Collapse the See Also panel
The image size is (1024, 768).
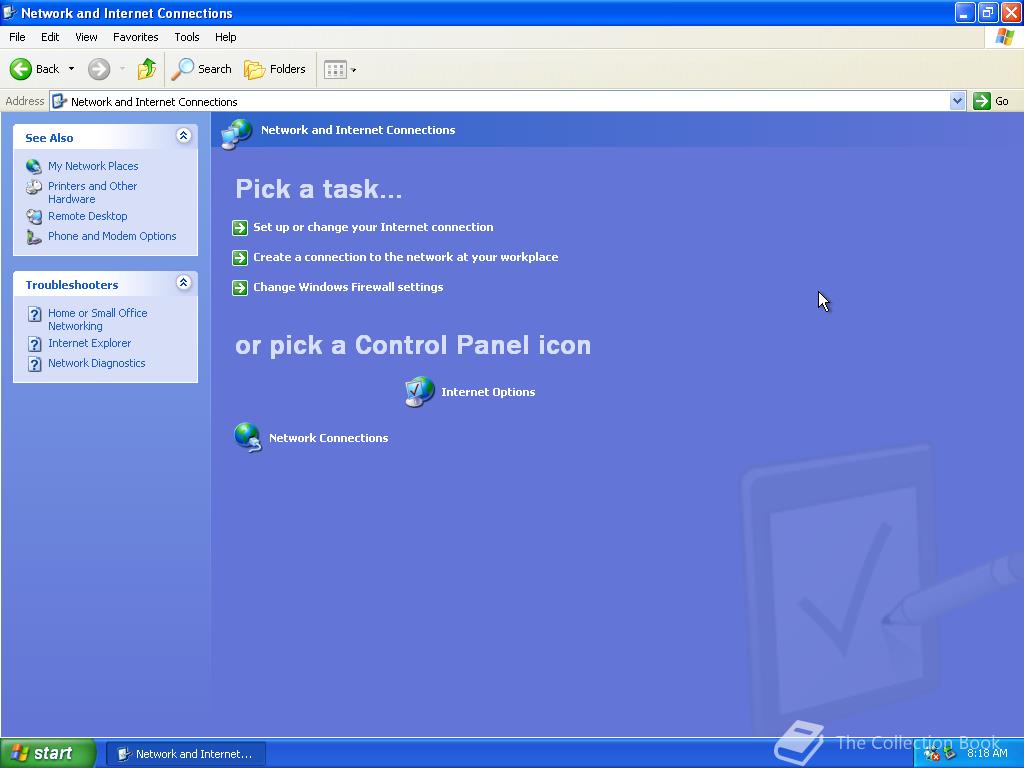click(183, 135)
